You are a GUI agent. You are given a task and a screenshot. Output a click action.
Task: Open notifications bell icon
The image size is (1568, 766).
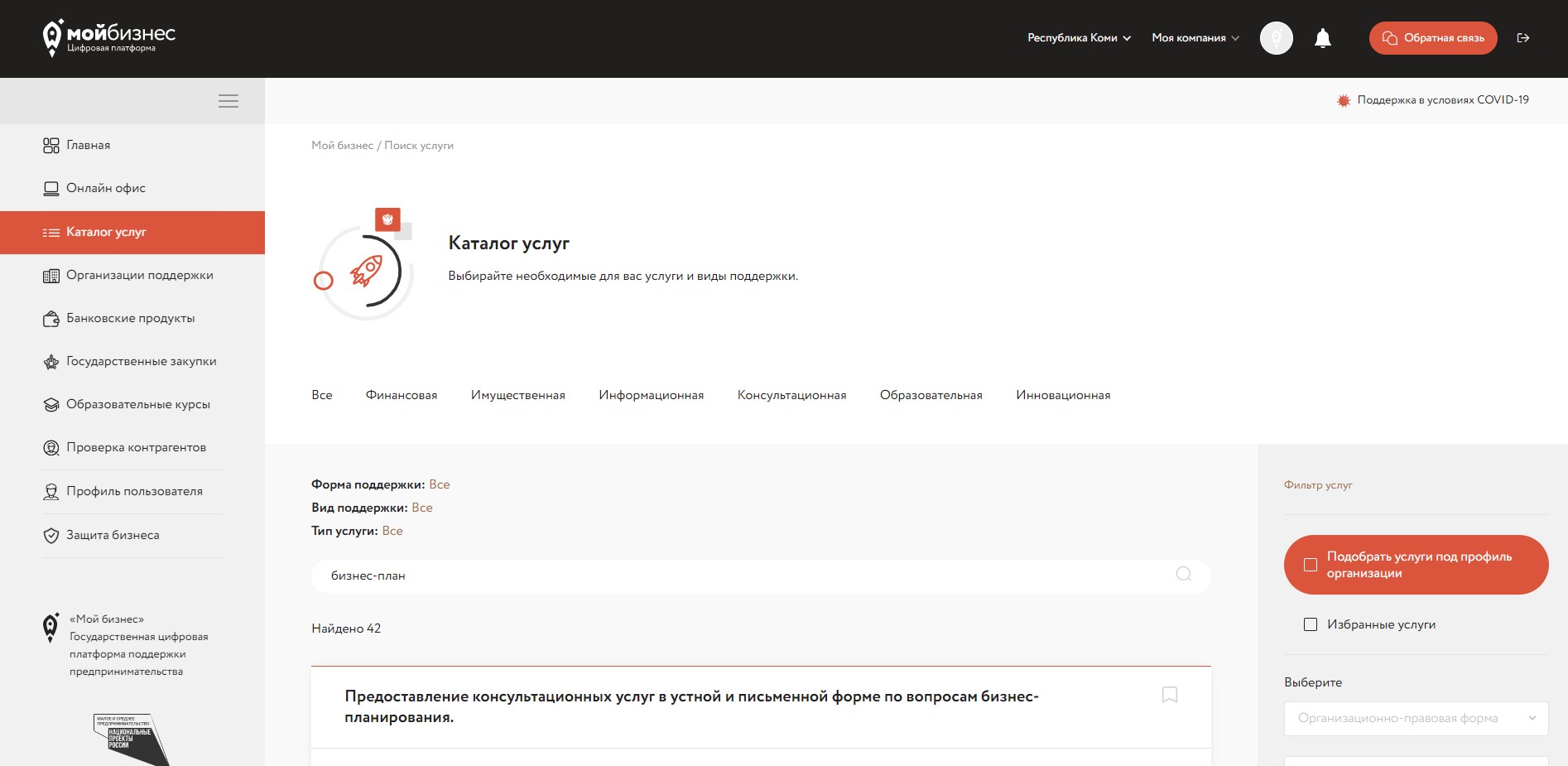click(x=1323, y=38)
